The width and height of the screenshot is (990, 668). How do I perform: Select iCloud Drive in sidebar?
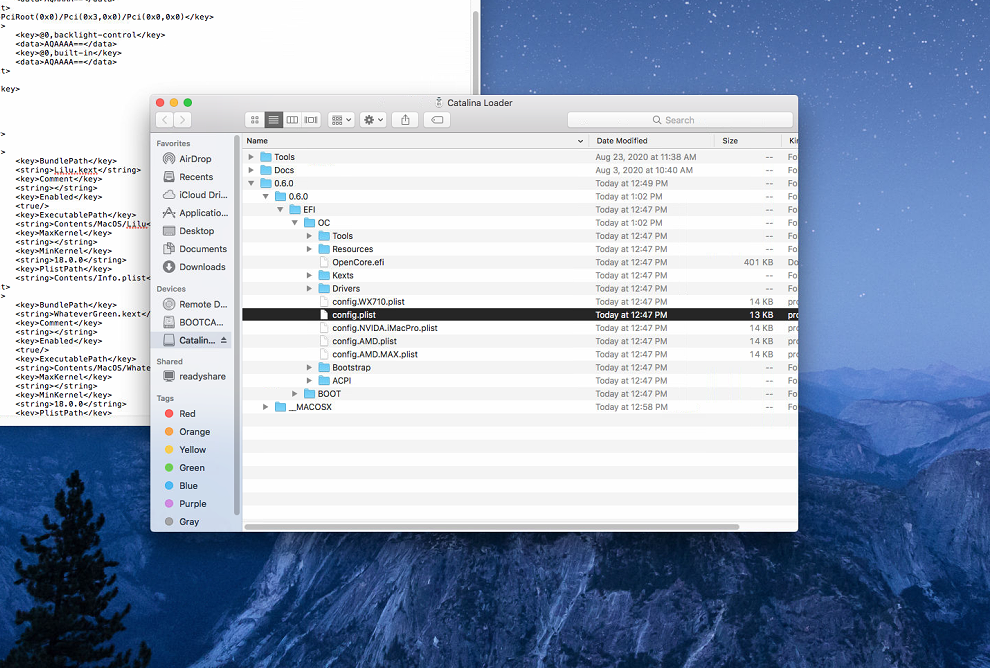tap(202, 195)
